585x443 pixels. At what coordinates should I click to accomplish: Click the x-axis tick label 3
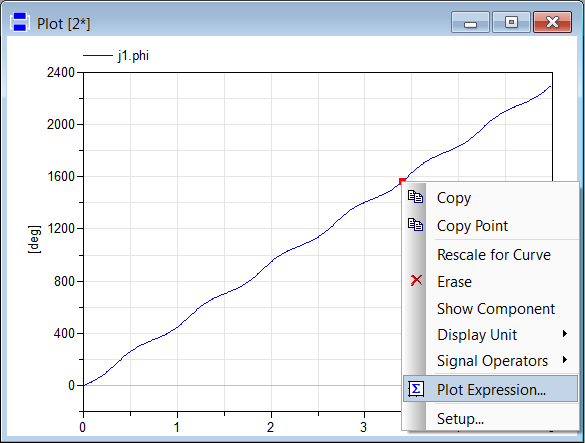pyautogui.click(x=364, y=427)
